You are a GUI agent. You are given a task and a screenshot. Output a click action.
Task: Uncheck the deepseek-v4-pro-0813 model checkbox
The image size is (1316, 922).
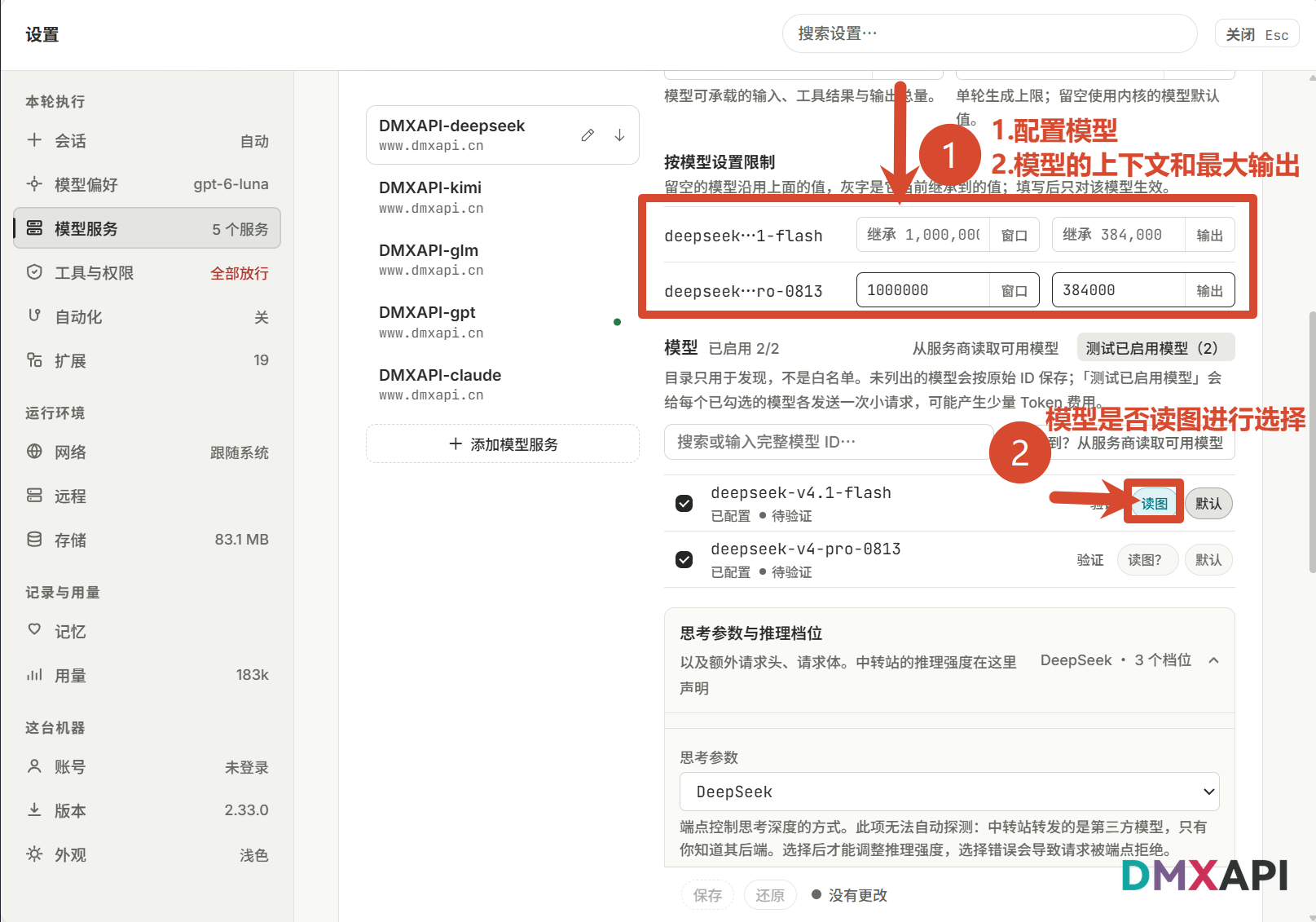(684, 559)
